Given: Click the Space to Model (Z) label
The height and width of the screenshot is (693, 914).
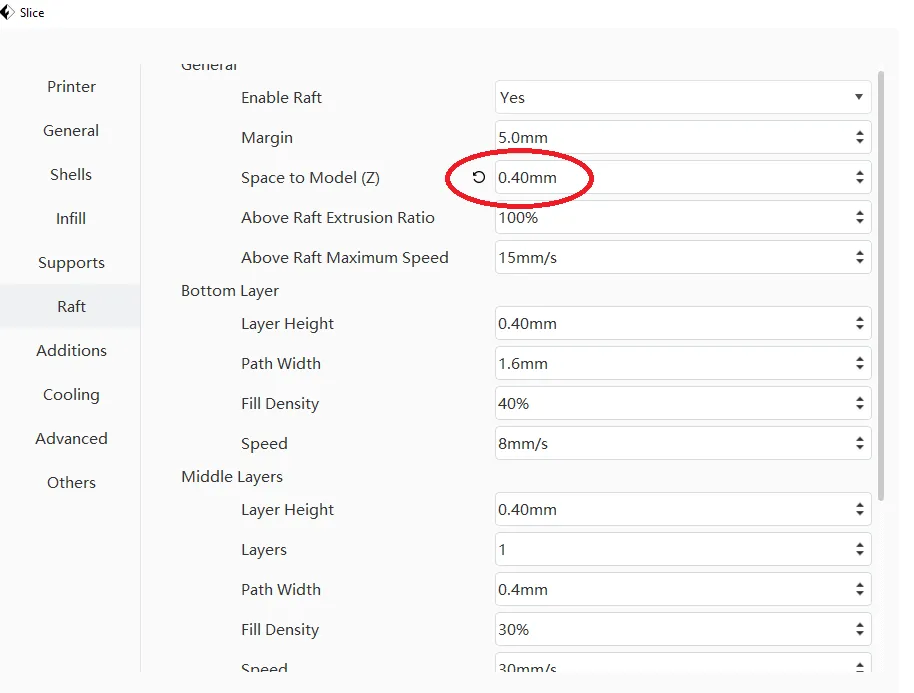Looking at the screenshot, I should [310, 177].
